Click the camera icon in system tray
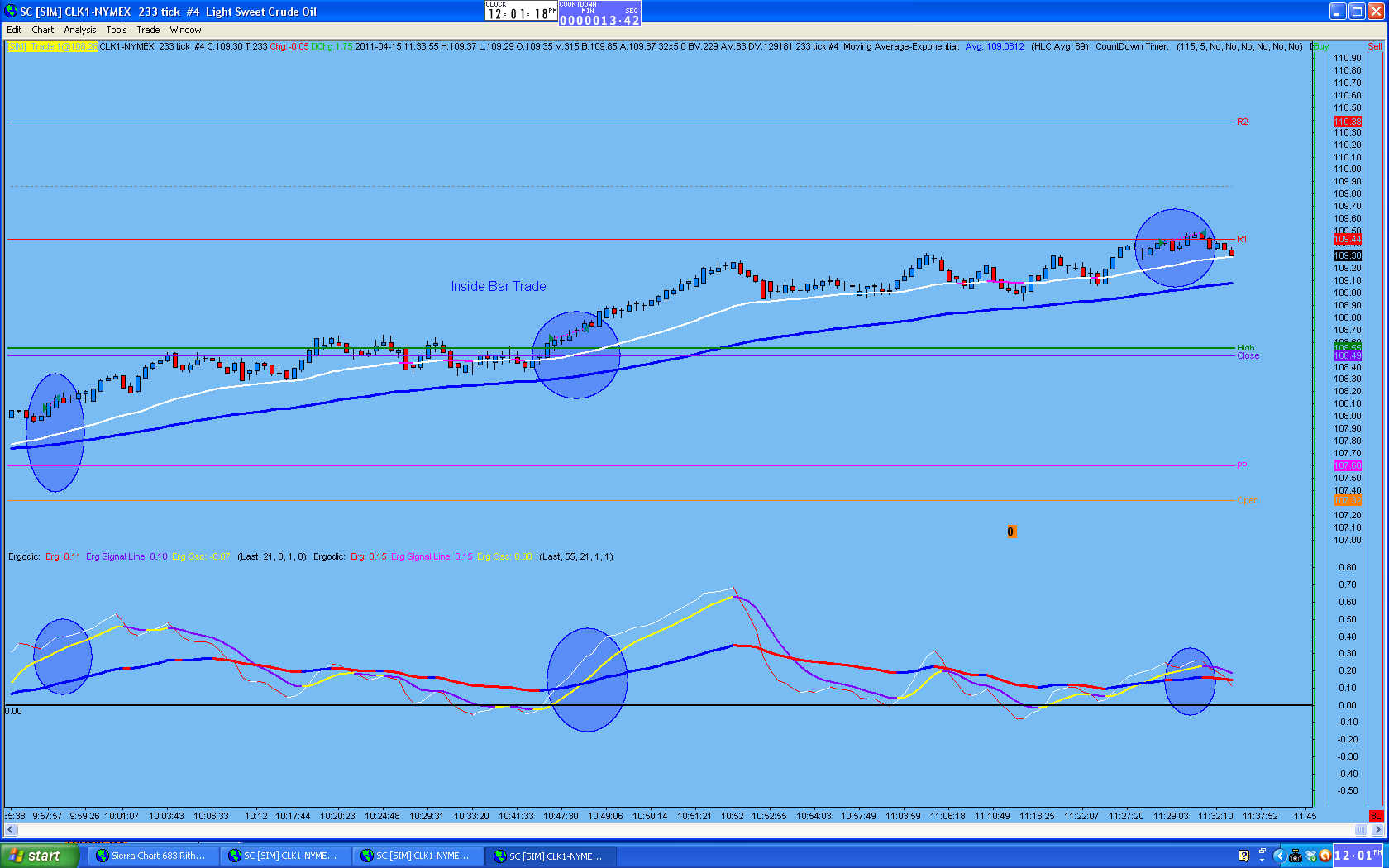 click(x=1296, y=856)
